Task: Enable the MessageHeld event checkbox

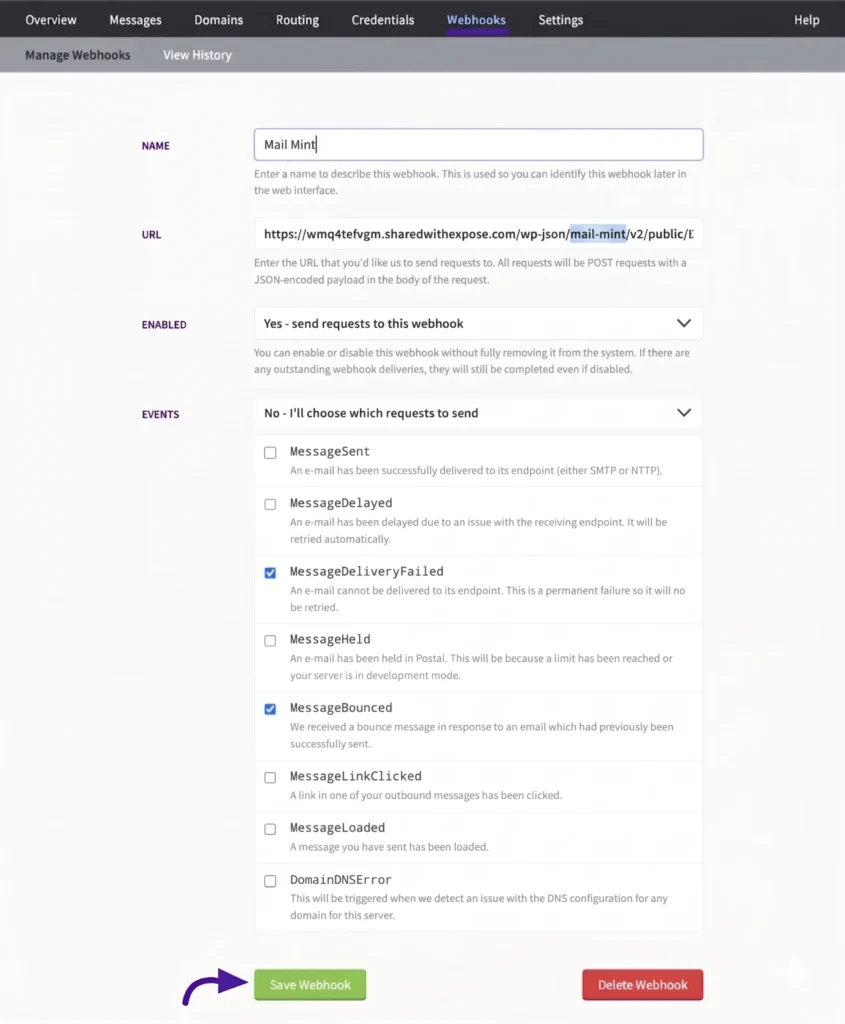Action: pyautogui.click(x=270, y=640)
